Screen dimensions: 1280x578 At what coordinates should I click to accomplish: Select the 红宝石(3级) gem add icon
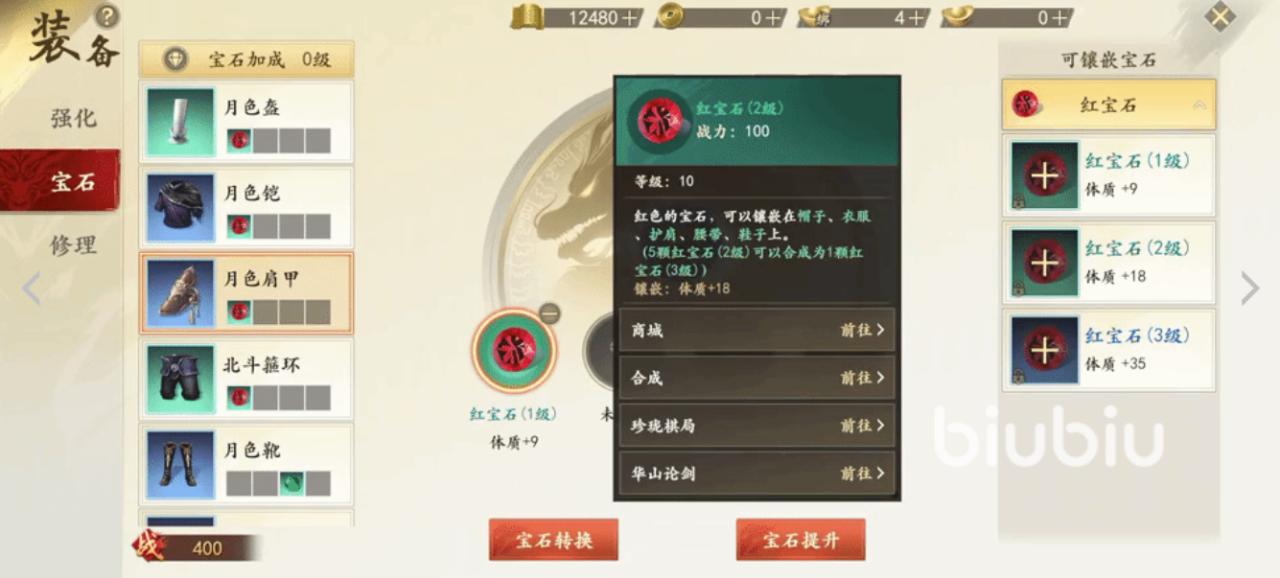[x=1045, y=350]
